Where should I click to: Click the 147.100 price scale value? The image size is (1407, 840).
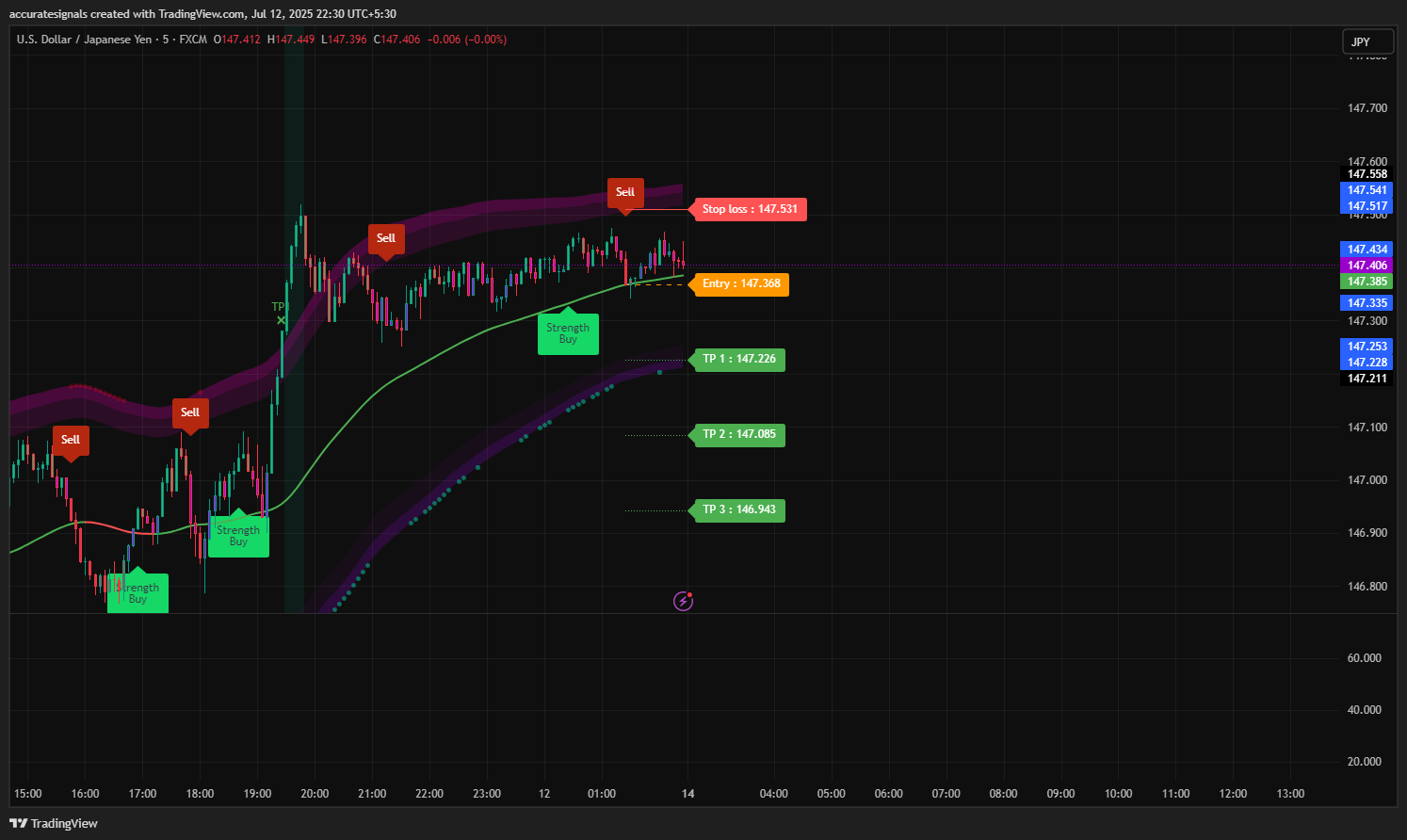point(1367,428)
